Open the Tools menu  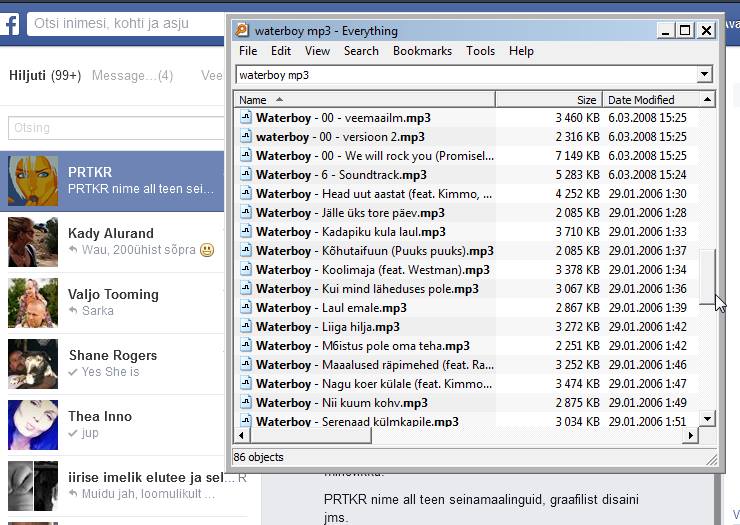click(480, 51)
